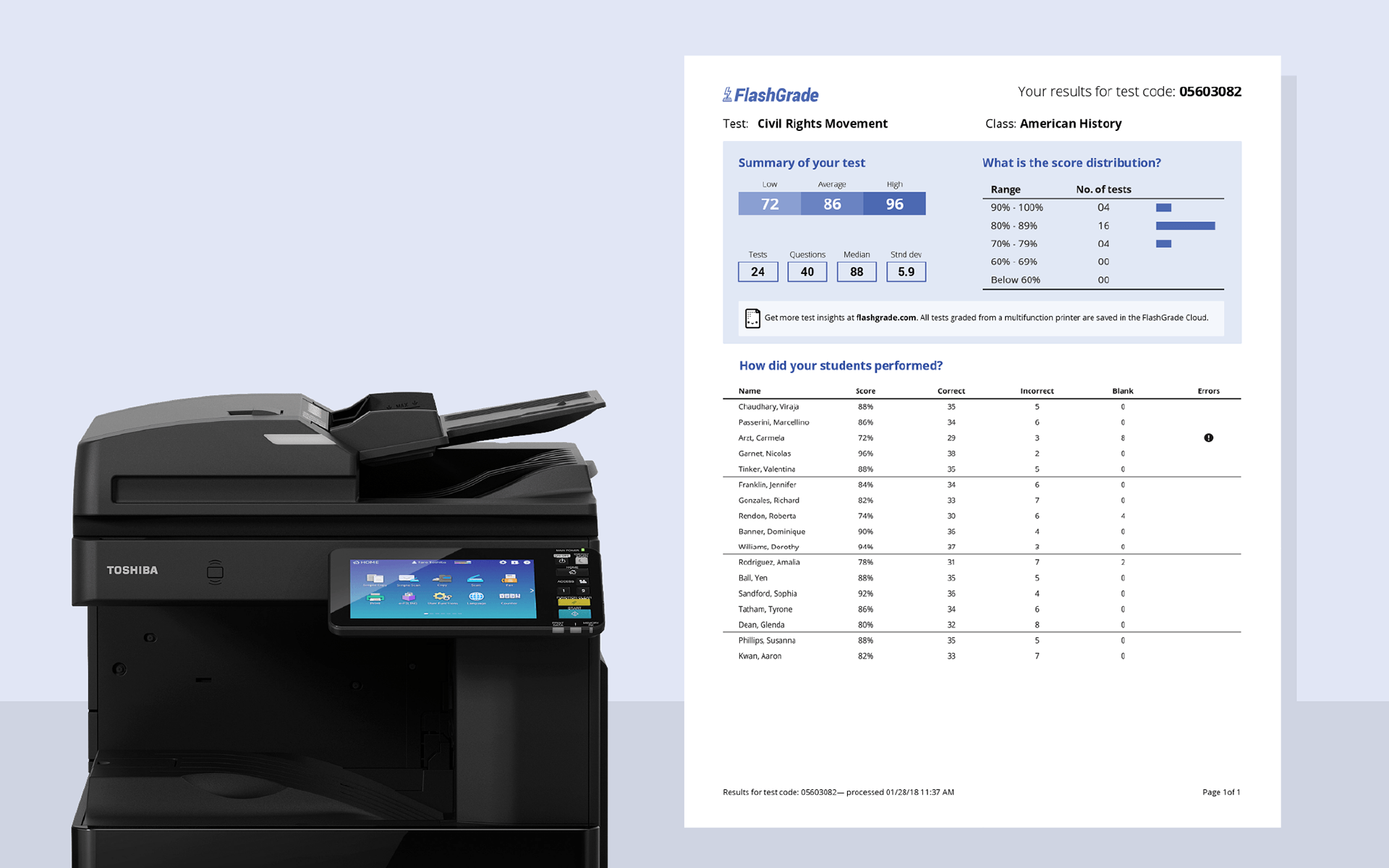Image resolution: width=1389 pixels, height=868 pixels.
Task: Select row Garnet, Nicolas
Action: pos(982,454)
